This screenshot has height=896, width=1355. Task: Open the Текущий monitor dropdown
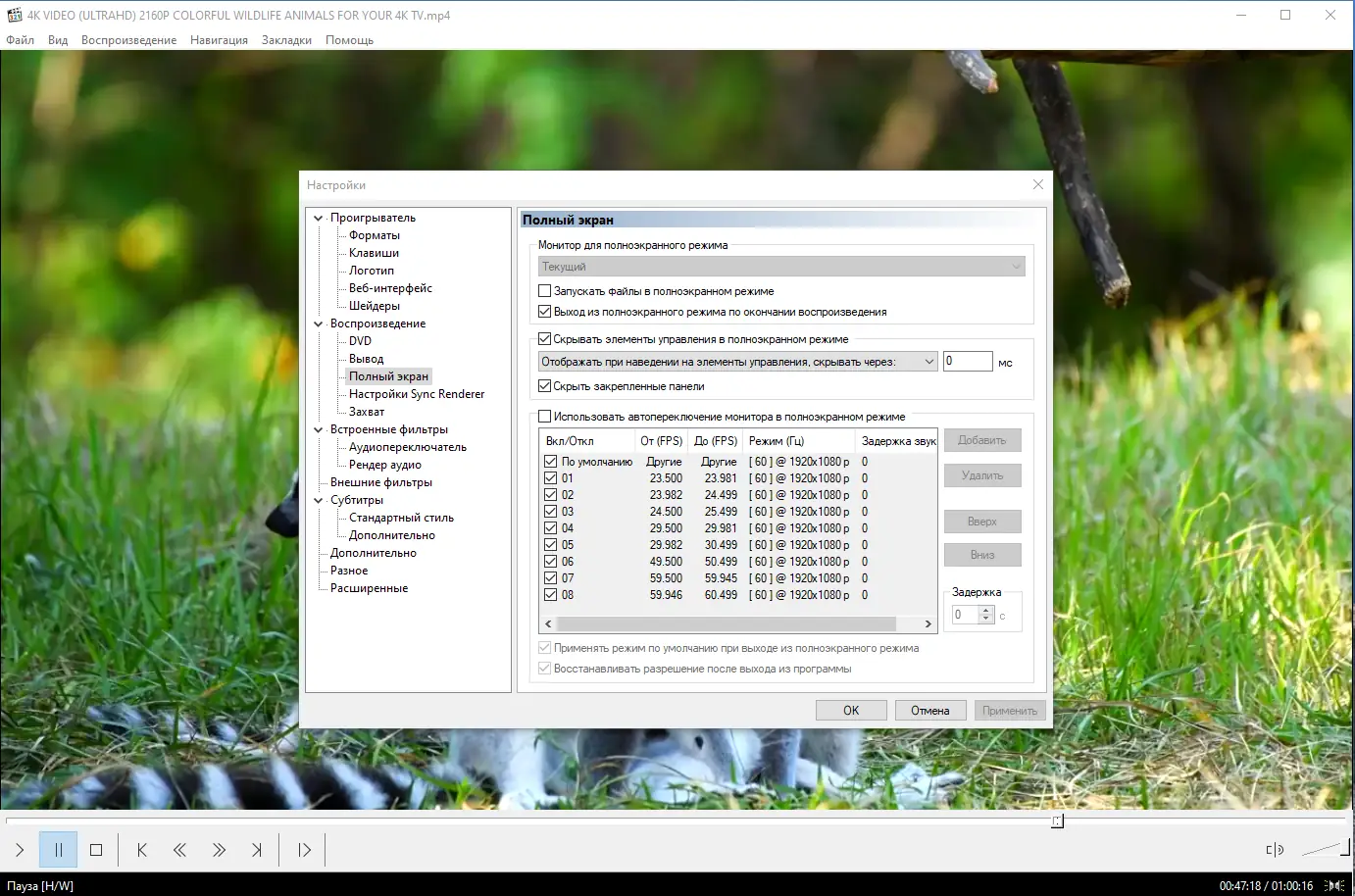tap(781, 267)
